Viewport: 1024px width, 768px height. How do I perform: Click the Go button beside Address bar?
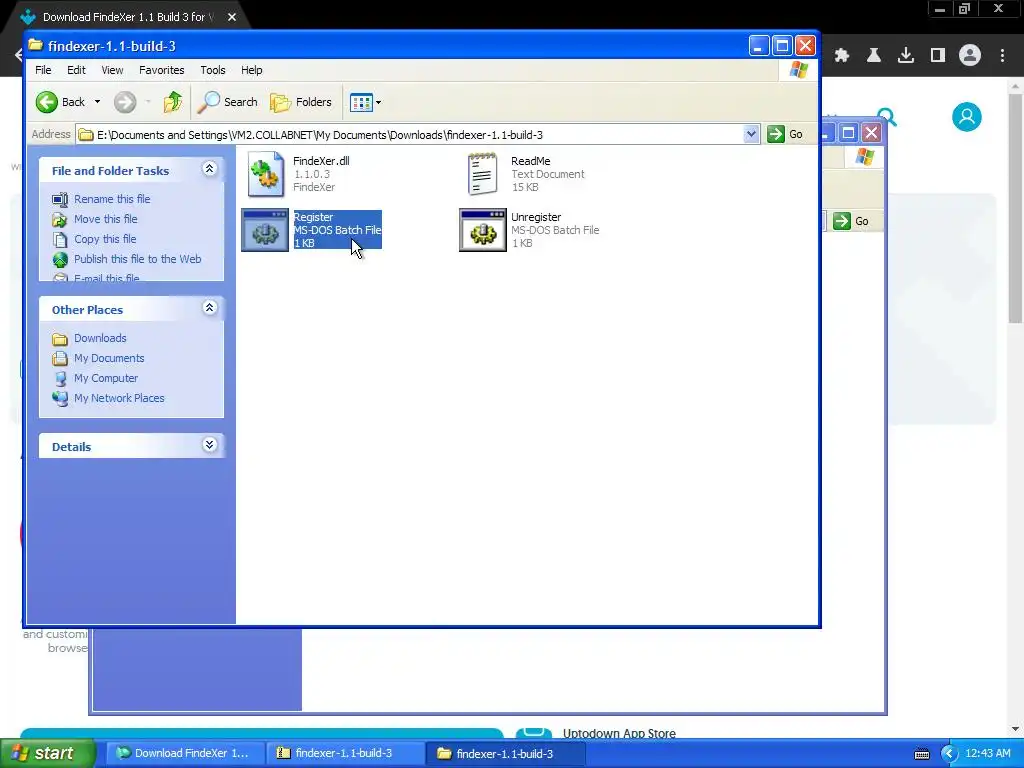click(x=786, y=135)
